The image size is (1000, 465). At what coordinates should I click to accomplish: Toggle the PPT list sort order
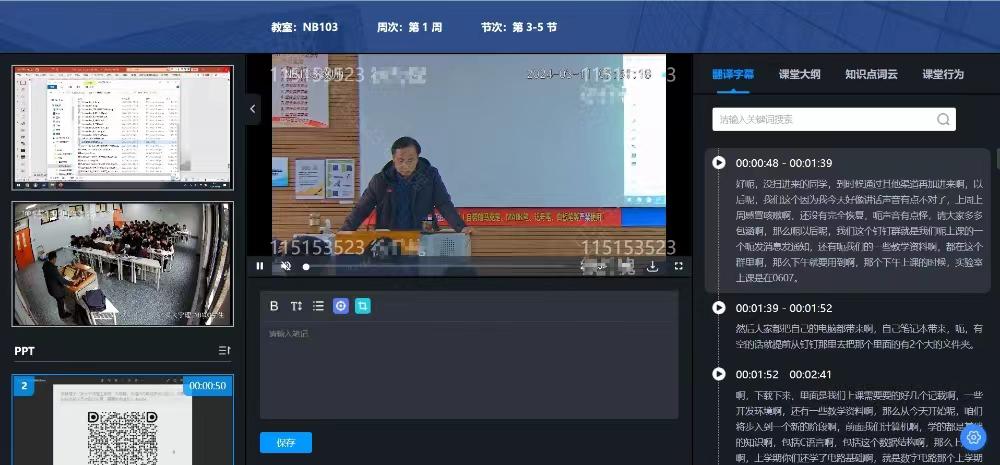coord(224,351)
